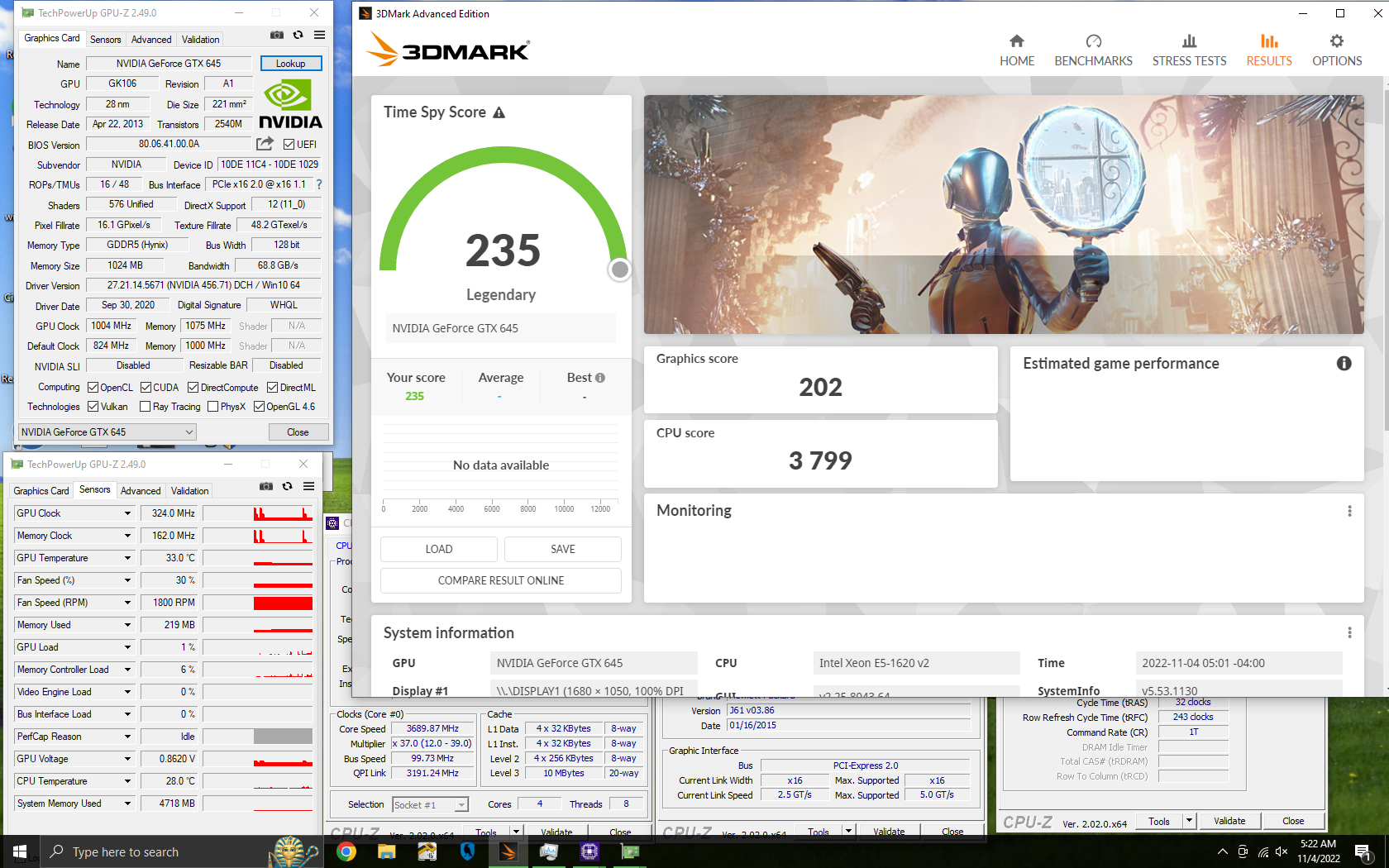Click Validate button in rightmost CPU-Z
The image size is (1389, 868).
(1229, 821)
